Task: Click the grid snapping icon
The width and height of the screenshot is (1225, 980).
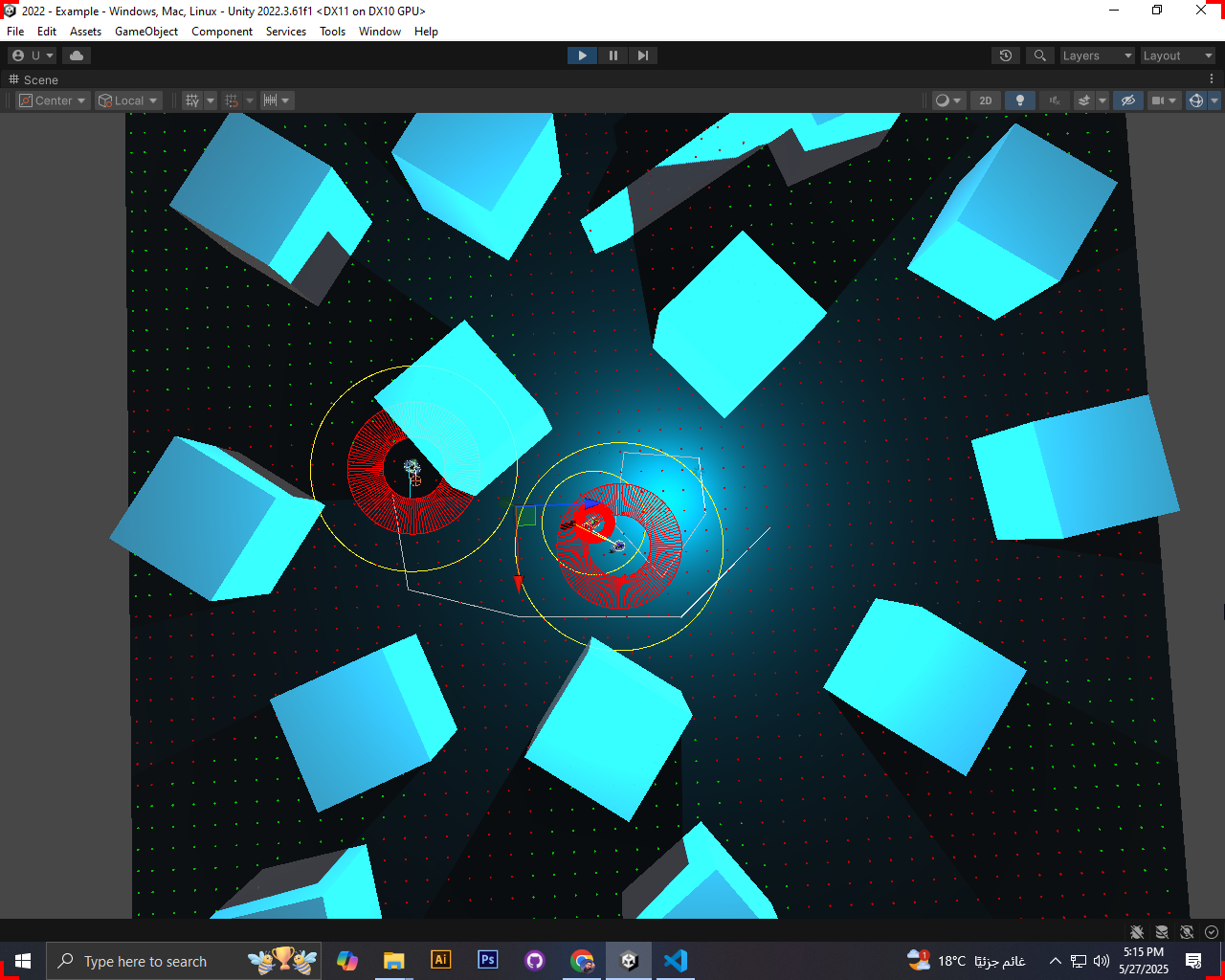Action: (x=232, y=100)
